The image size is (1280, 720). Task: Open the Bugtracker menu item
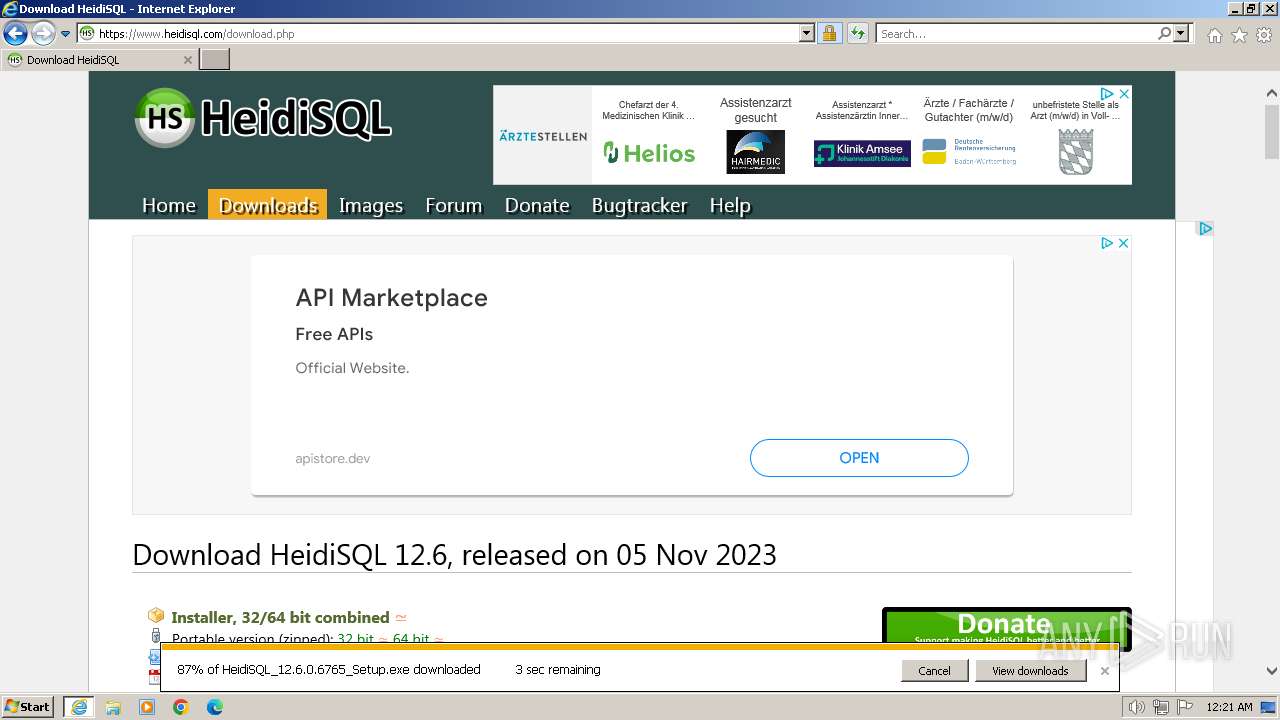tap(640, 205)
